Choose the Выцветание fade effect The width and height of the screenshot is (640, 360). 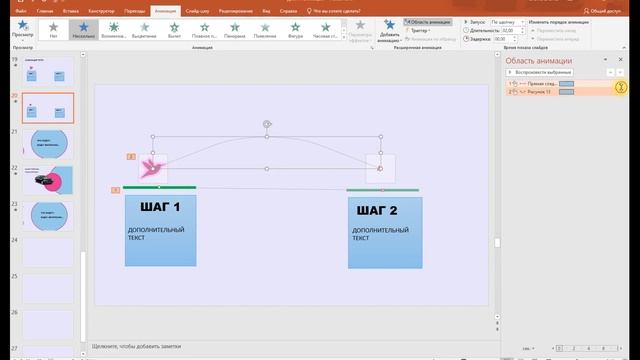144,30
